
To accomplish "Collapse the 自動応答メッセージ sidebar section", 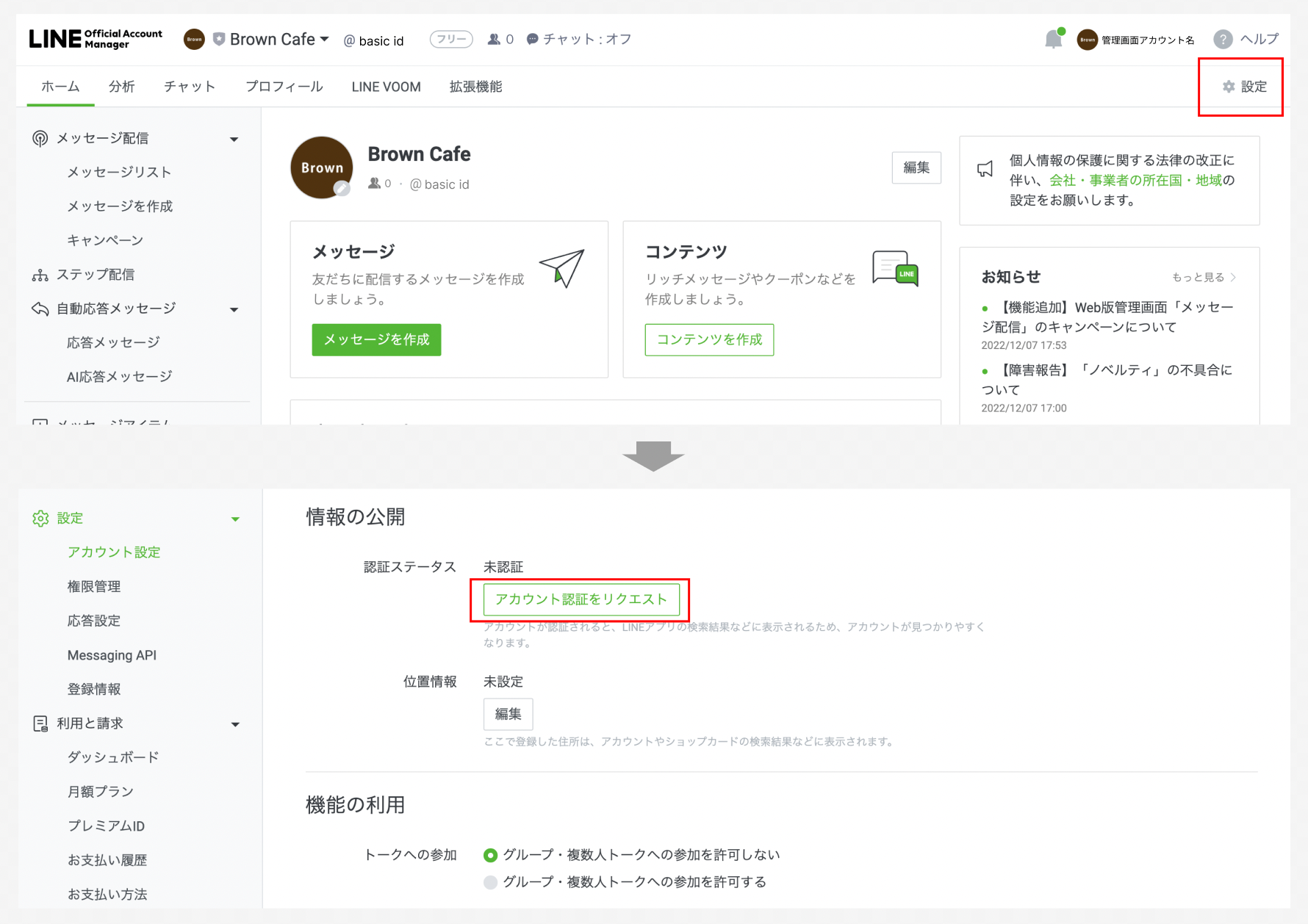I will (x=234, y=309).
